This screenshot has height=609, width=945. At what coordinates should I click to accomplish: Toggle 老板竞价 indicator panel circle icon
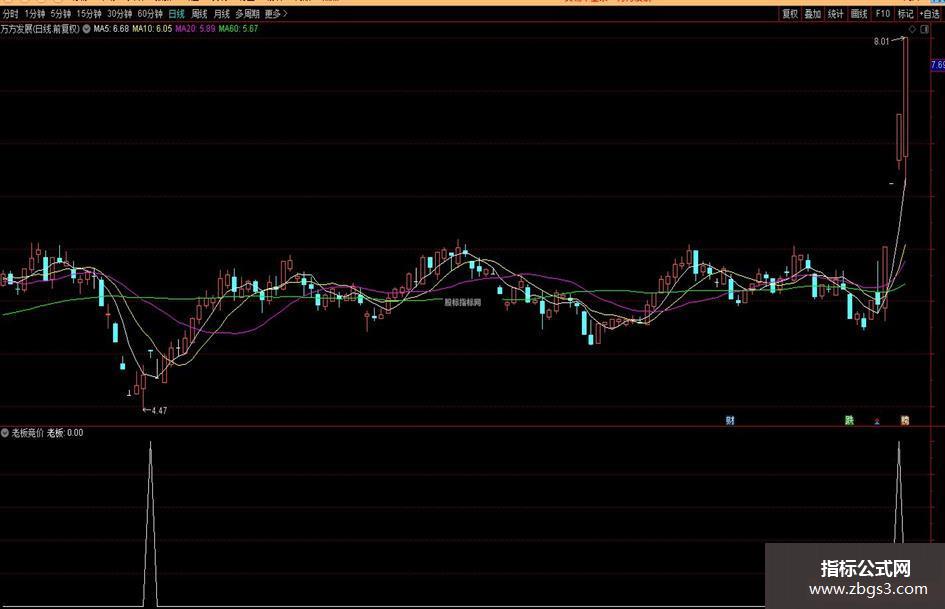pyautogui.click(x=5, y=433)
